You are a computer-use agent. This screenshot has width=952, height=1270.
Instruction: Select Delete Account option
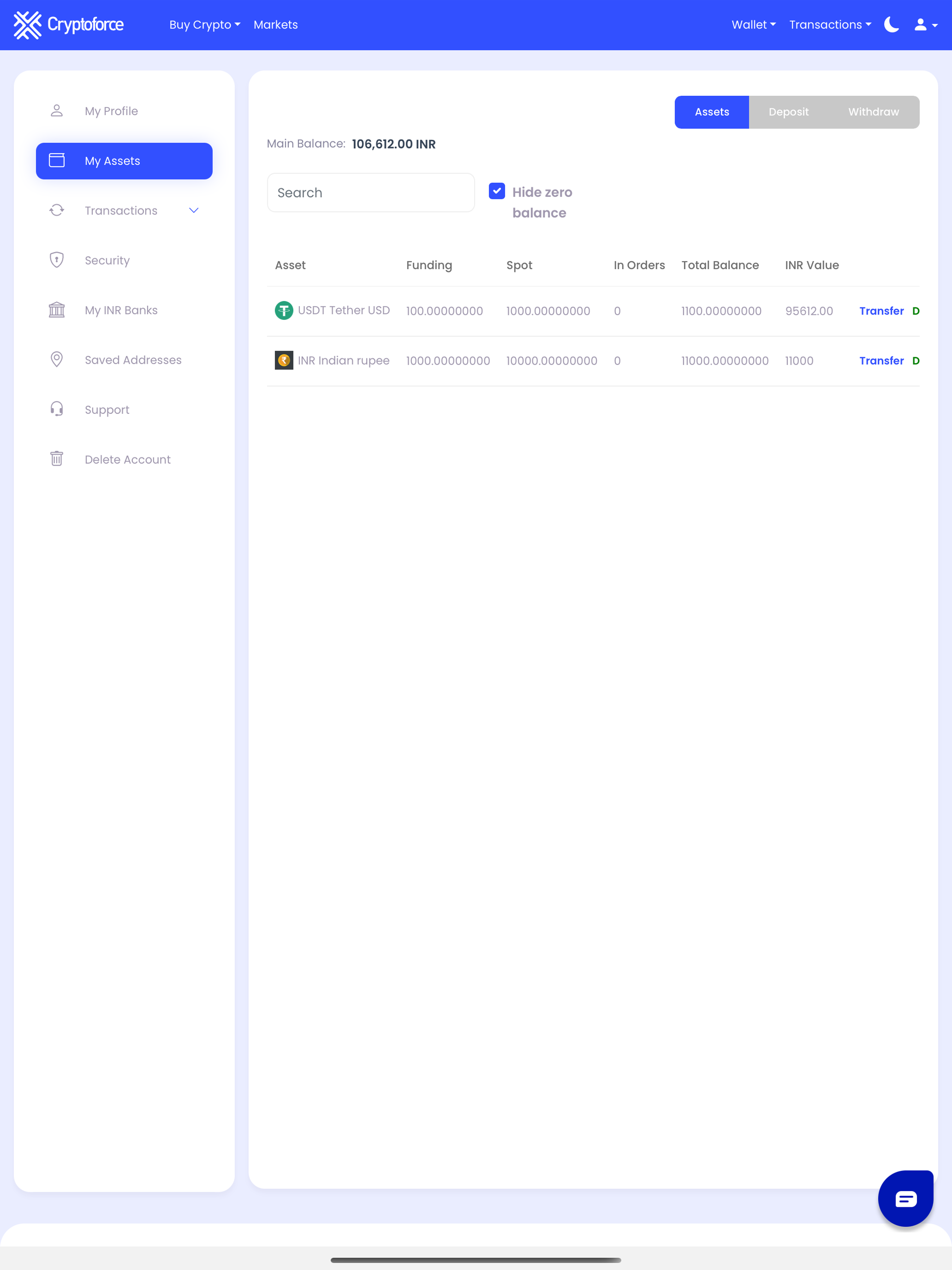(x=124, y=459)
